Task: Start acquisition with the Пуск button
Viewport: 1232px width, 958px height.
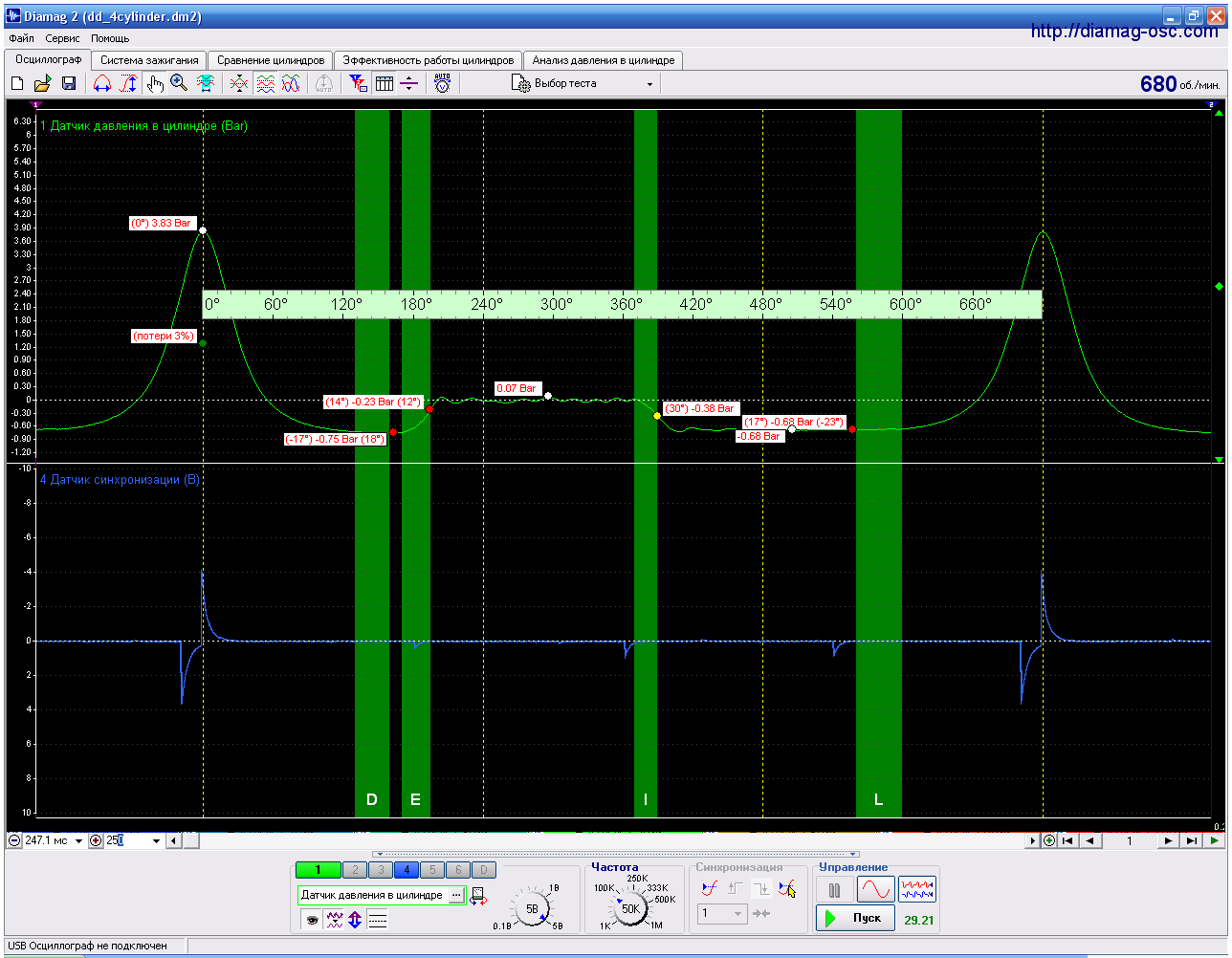Action: 856,918
